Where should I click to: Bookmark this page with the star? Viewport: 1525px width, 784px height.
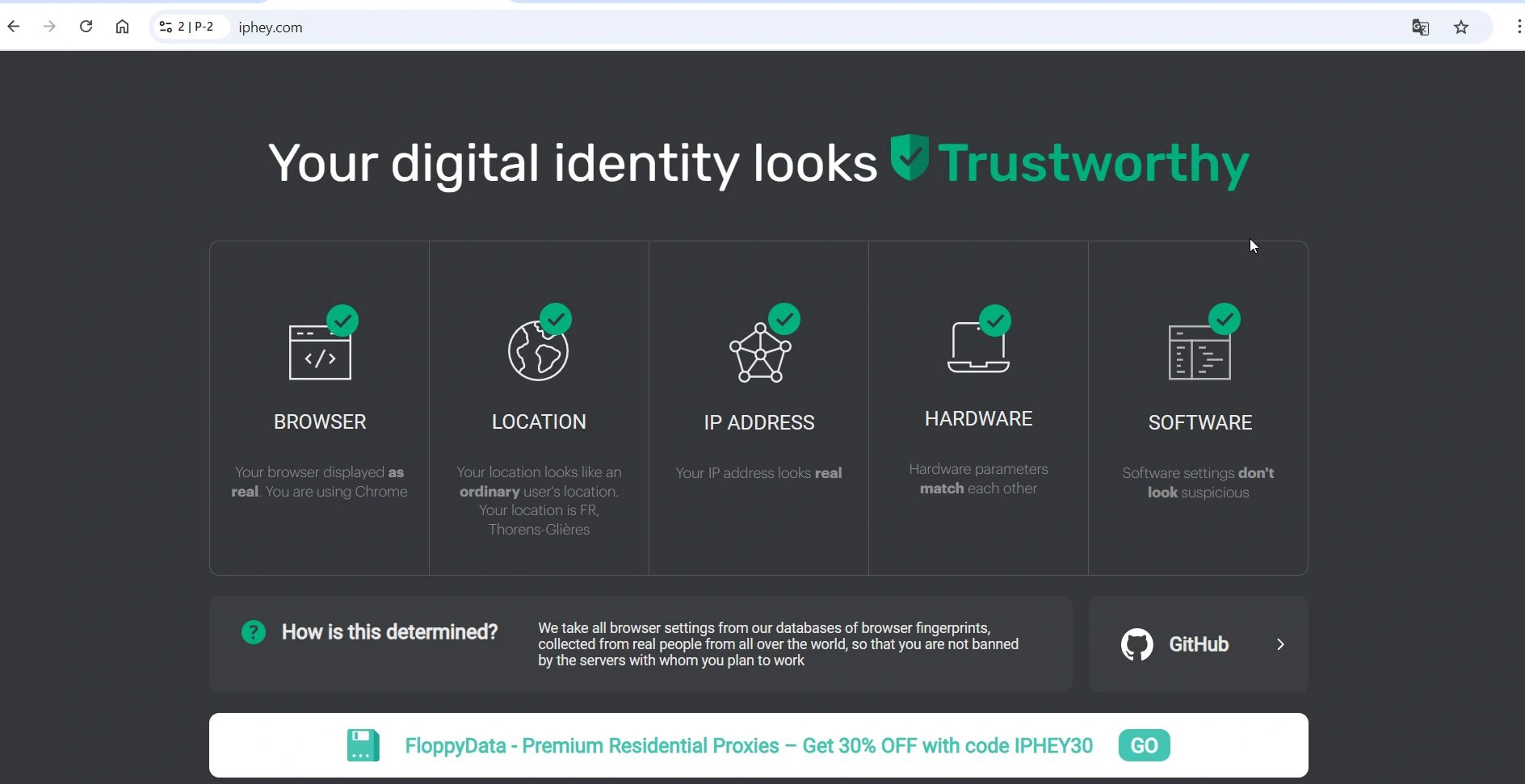[x=1461, y=27]
